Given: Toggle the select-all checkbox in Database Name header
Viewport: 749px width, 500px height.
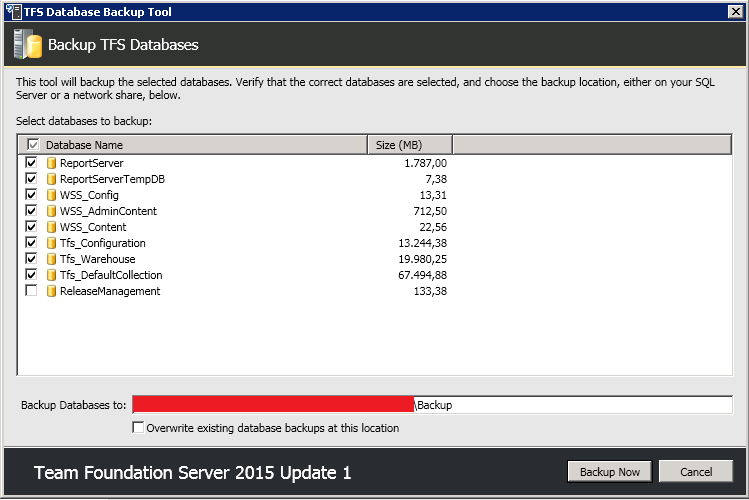Looking at the screenshot, I should (x=33, y=144).
